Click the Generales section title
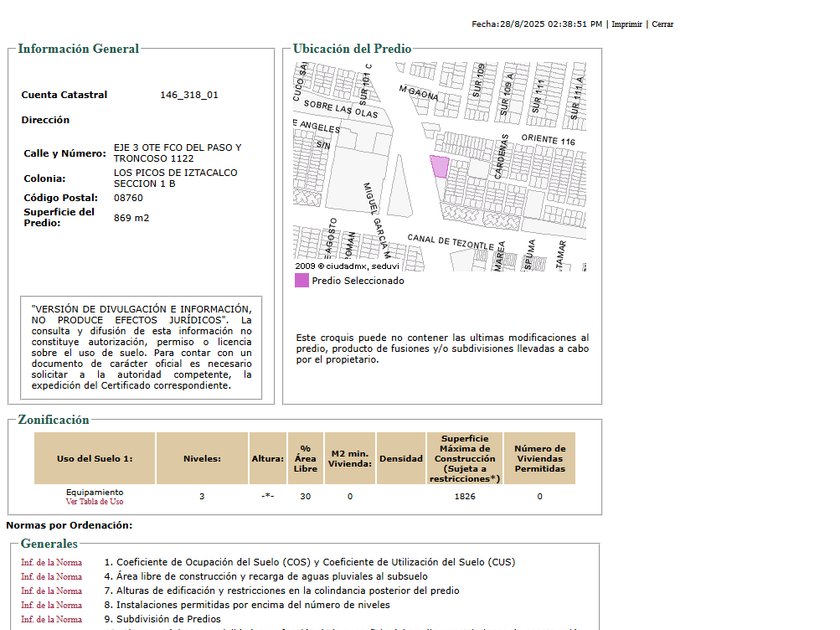The width and height of the screenshot is (840, 630). [49, 544]
